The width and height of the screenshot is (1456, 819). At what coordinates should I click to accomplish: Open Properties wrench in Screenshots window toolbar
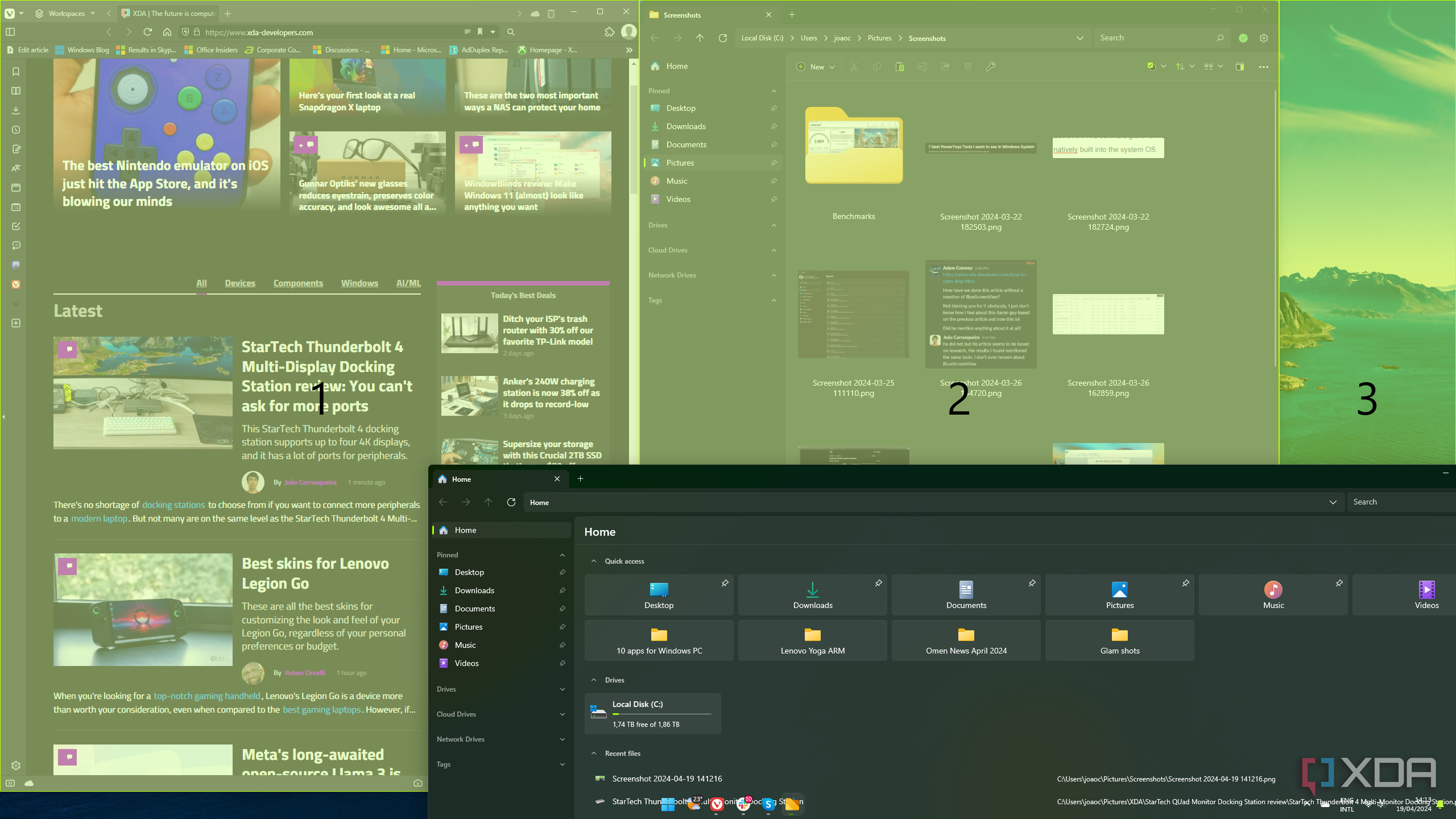[x=991, y=67]
